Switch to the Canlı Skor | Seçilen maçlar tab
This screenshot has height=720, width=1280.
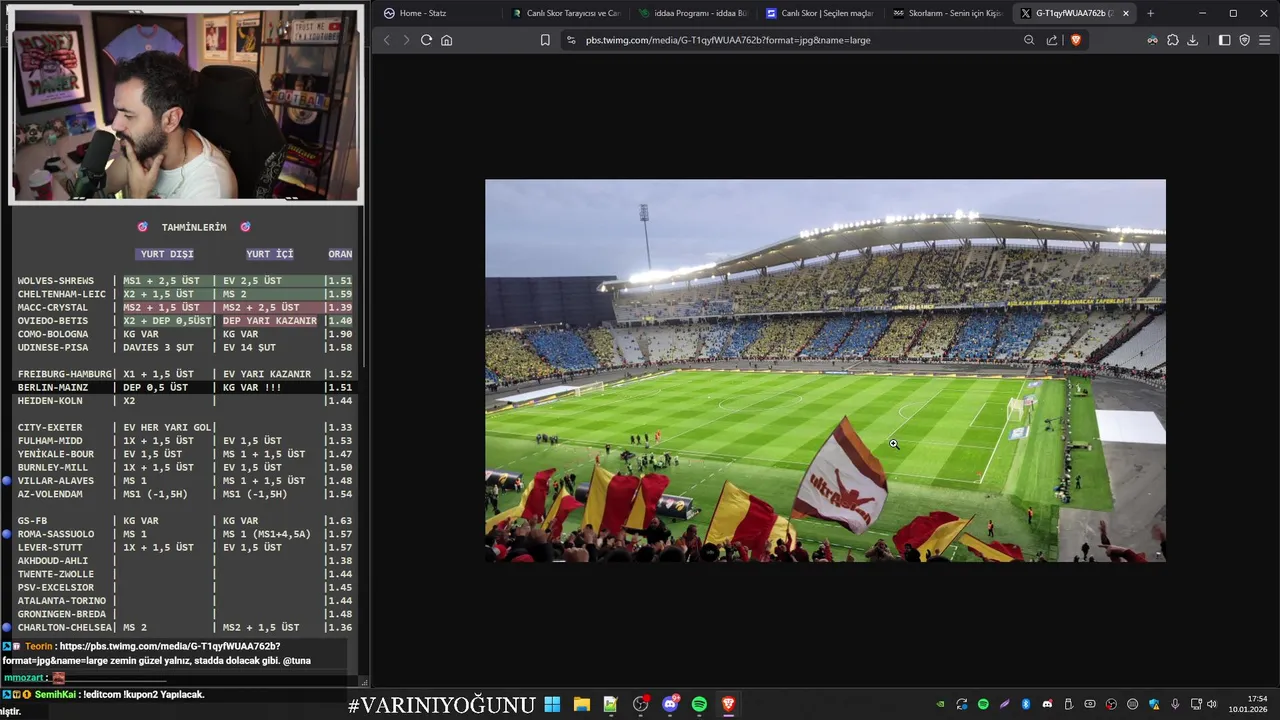click(x=820, y=13)
